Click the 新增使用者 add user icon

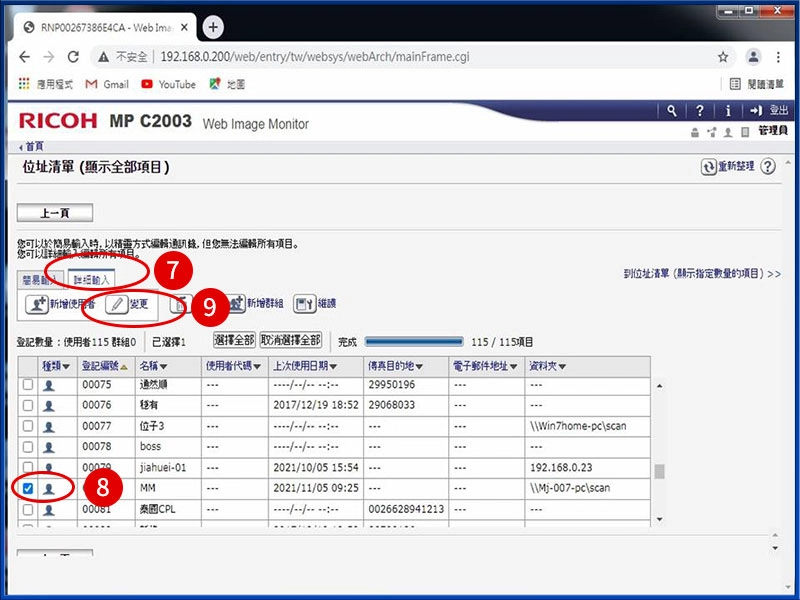click(x=36, y=303)
